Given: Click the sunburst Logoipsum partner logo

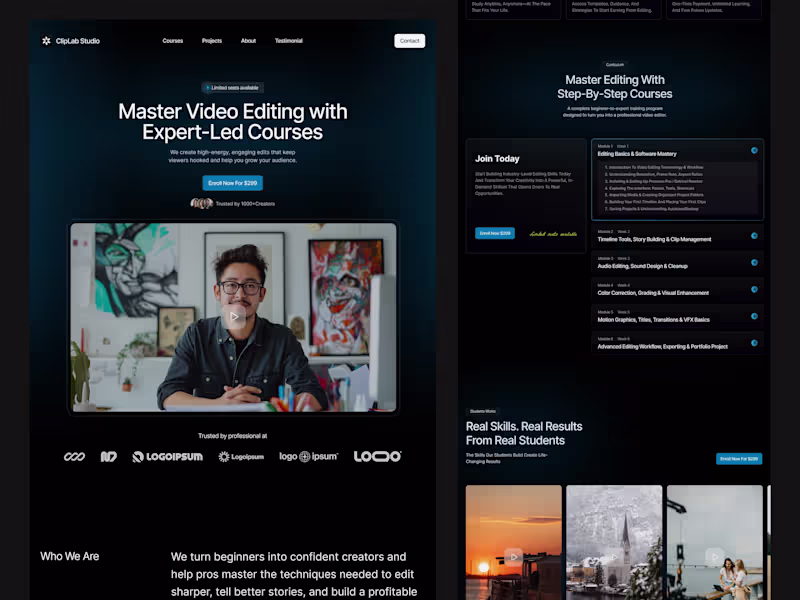Looking at the screenshot, I should pos(241,457).
